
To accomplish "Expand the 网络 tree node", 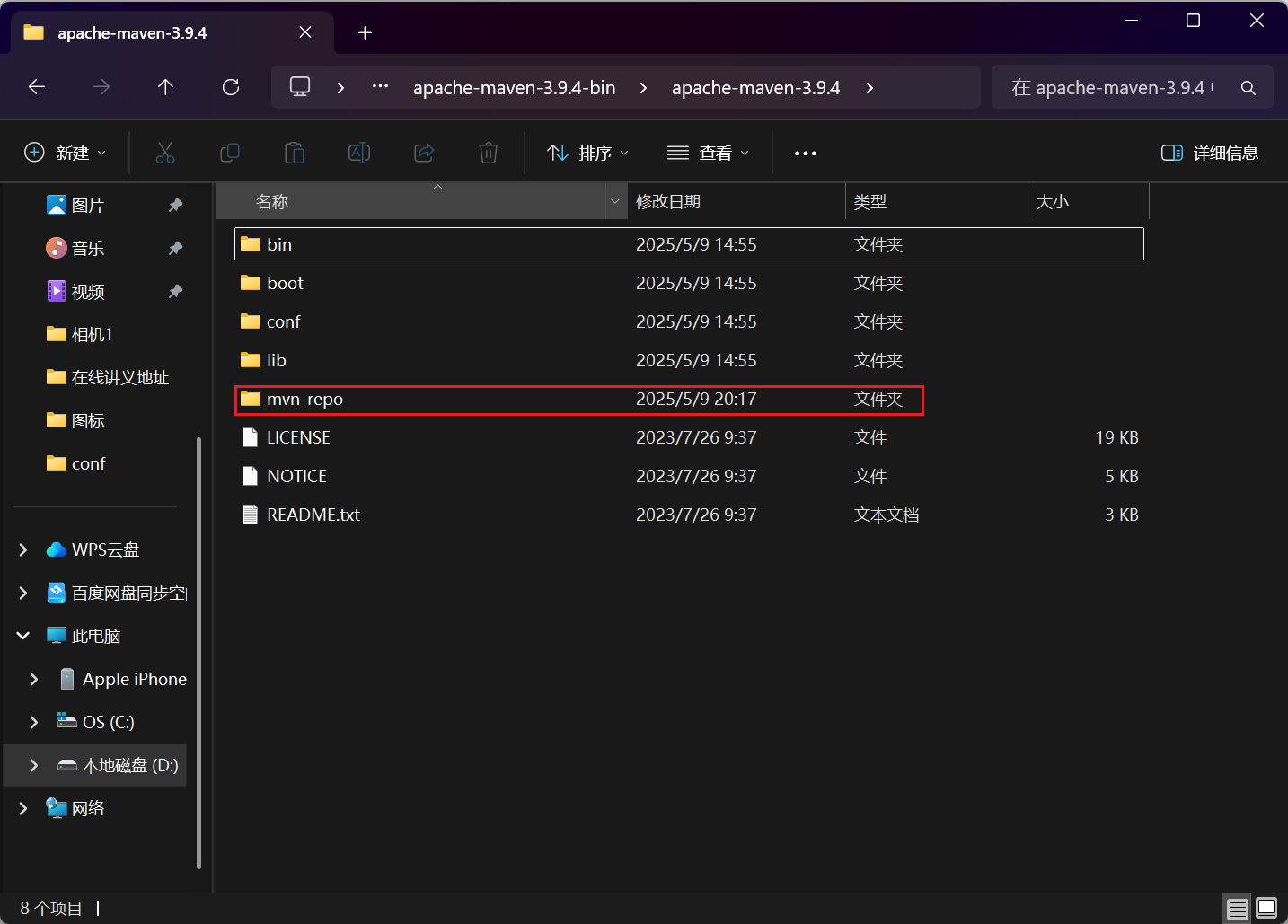I will click(x=23, y=808).
